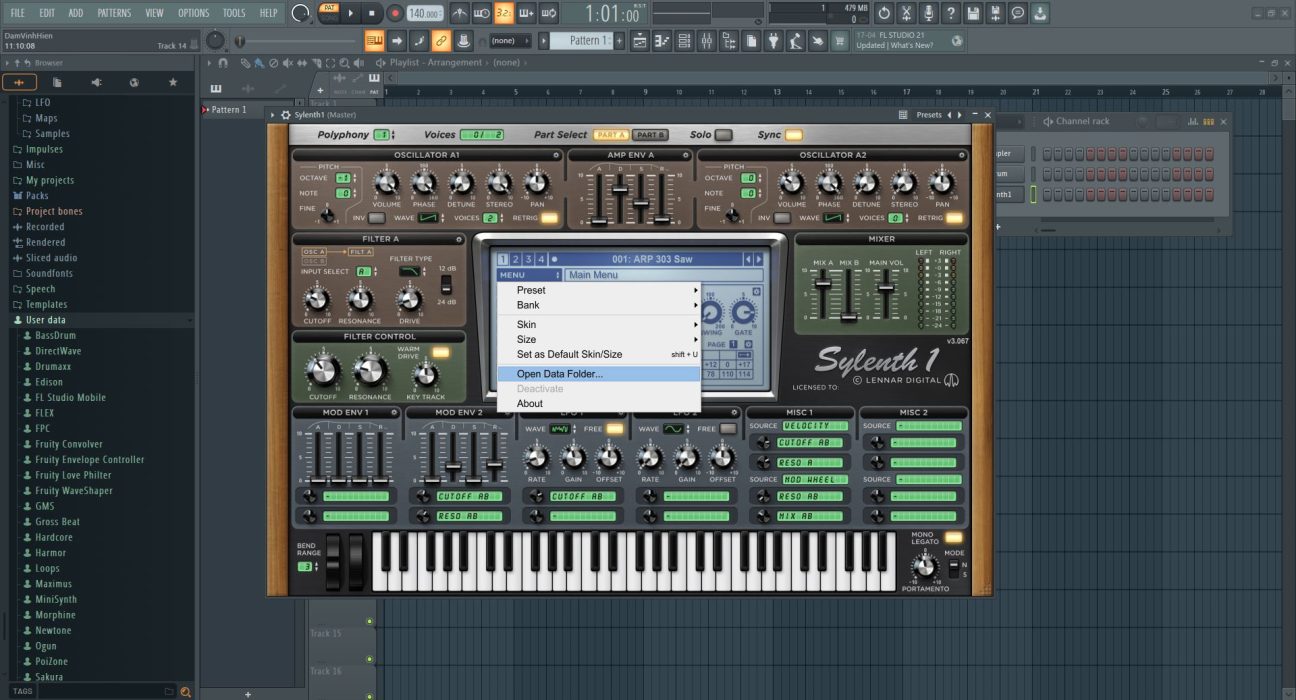Click About in the Sylenth1 menu
This screenshot has height=700, width=1296.
[x=528, y=403]
